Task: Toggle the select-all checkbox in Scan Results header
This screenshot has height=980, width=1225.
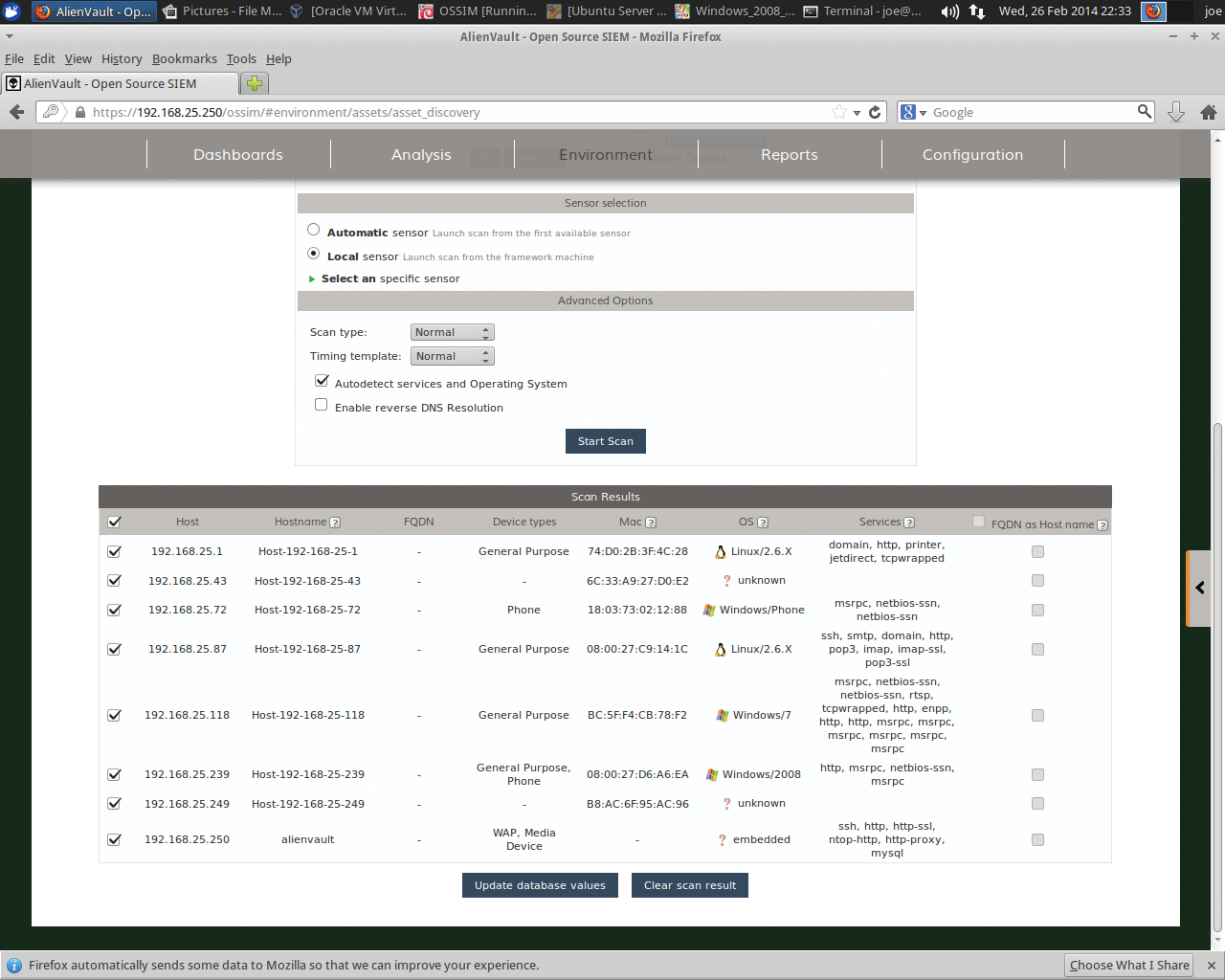Action: [115, 522]
